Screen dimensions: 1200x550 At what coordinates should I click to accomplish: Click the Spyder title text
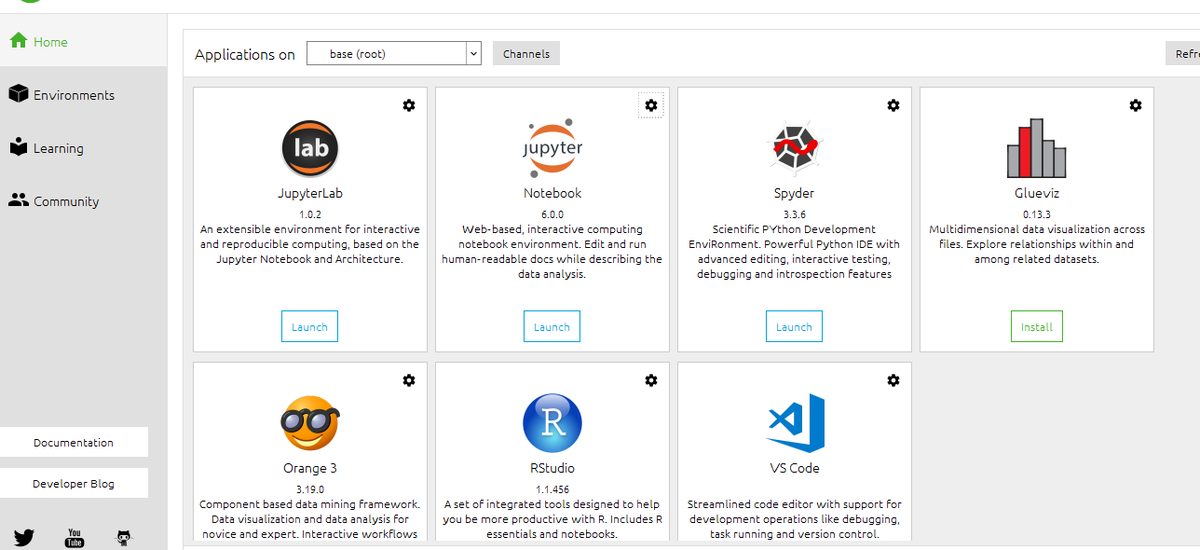pos(794,193)
